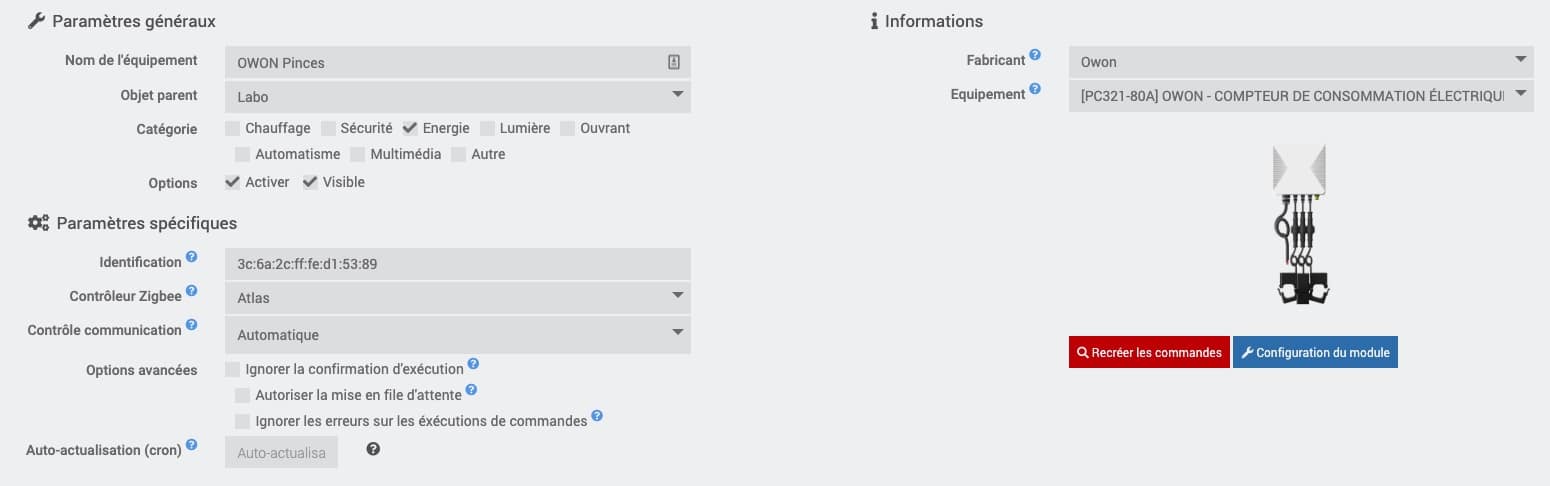Toggle the Visible option checkbox

[x=310, y=182]
